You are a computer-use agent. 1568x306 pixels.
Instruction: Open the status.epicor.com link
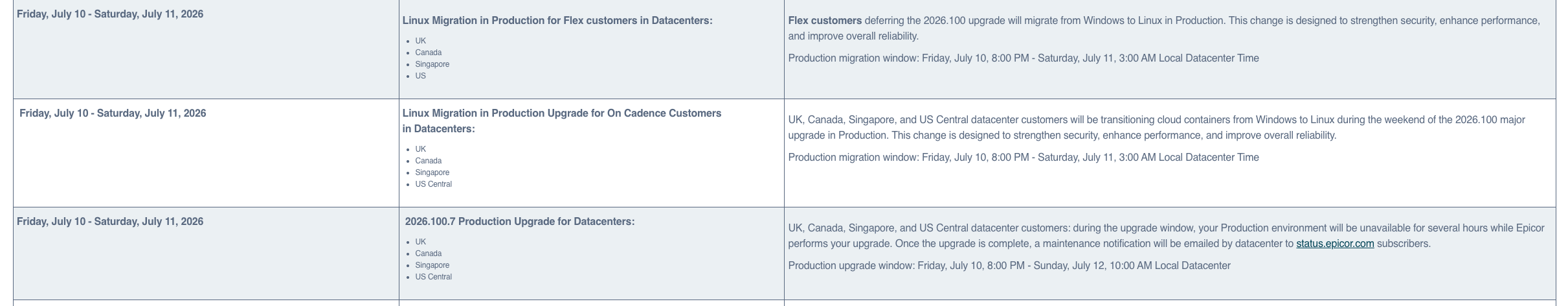click(1334, 244)
